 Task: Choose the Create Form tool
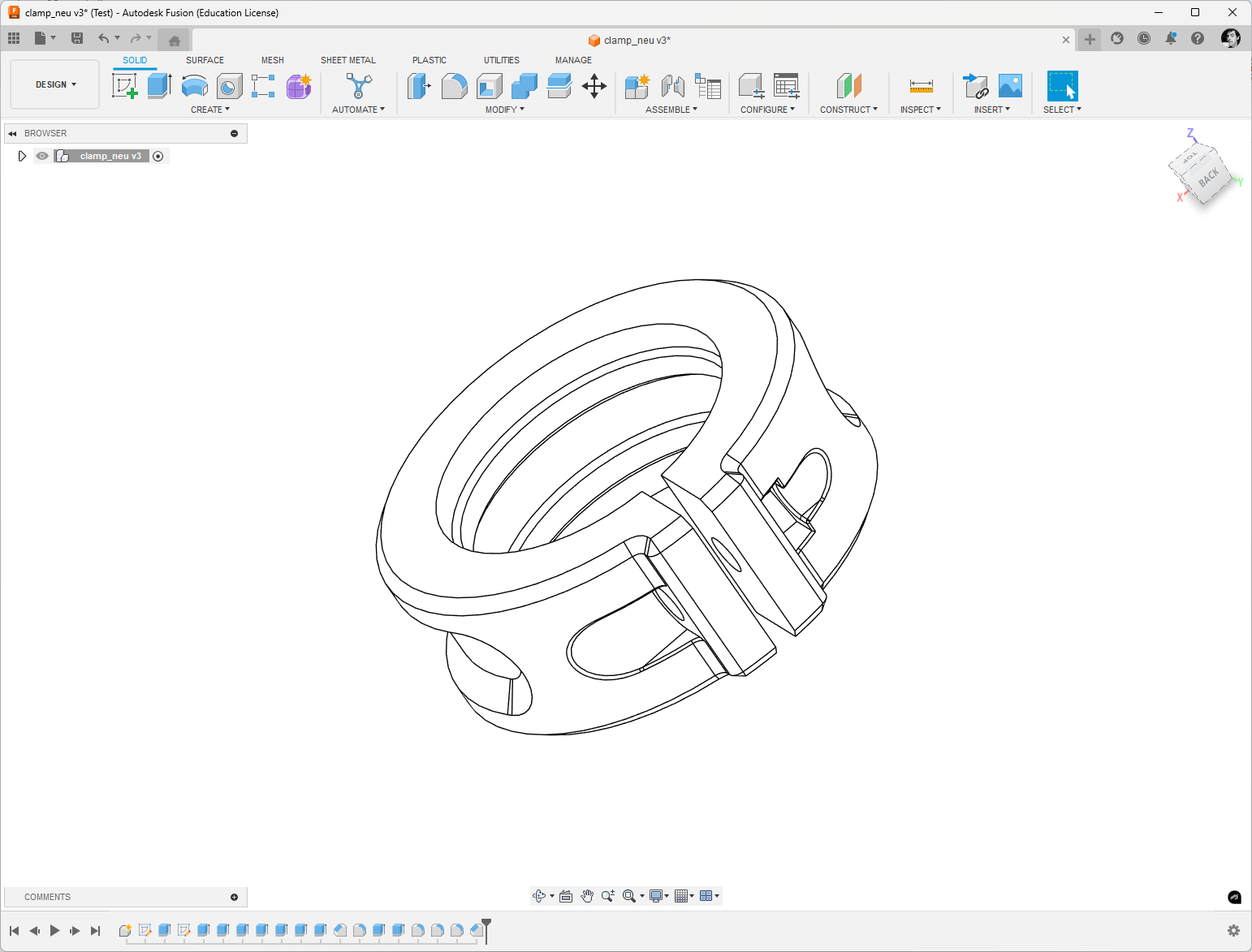(299, 85)
